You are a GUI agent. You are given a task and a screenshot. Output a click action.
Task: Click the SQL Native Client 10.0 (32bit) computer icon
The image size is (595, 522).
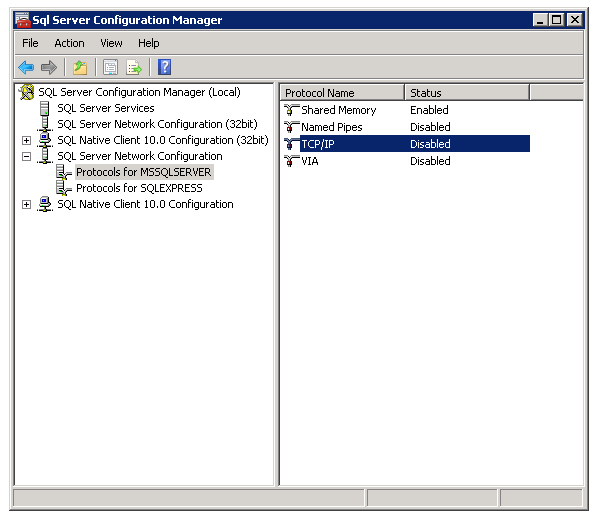45,140
